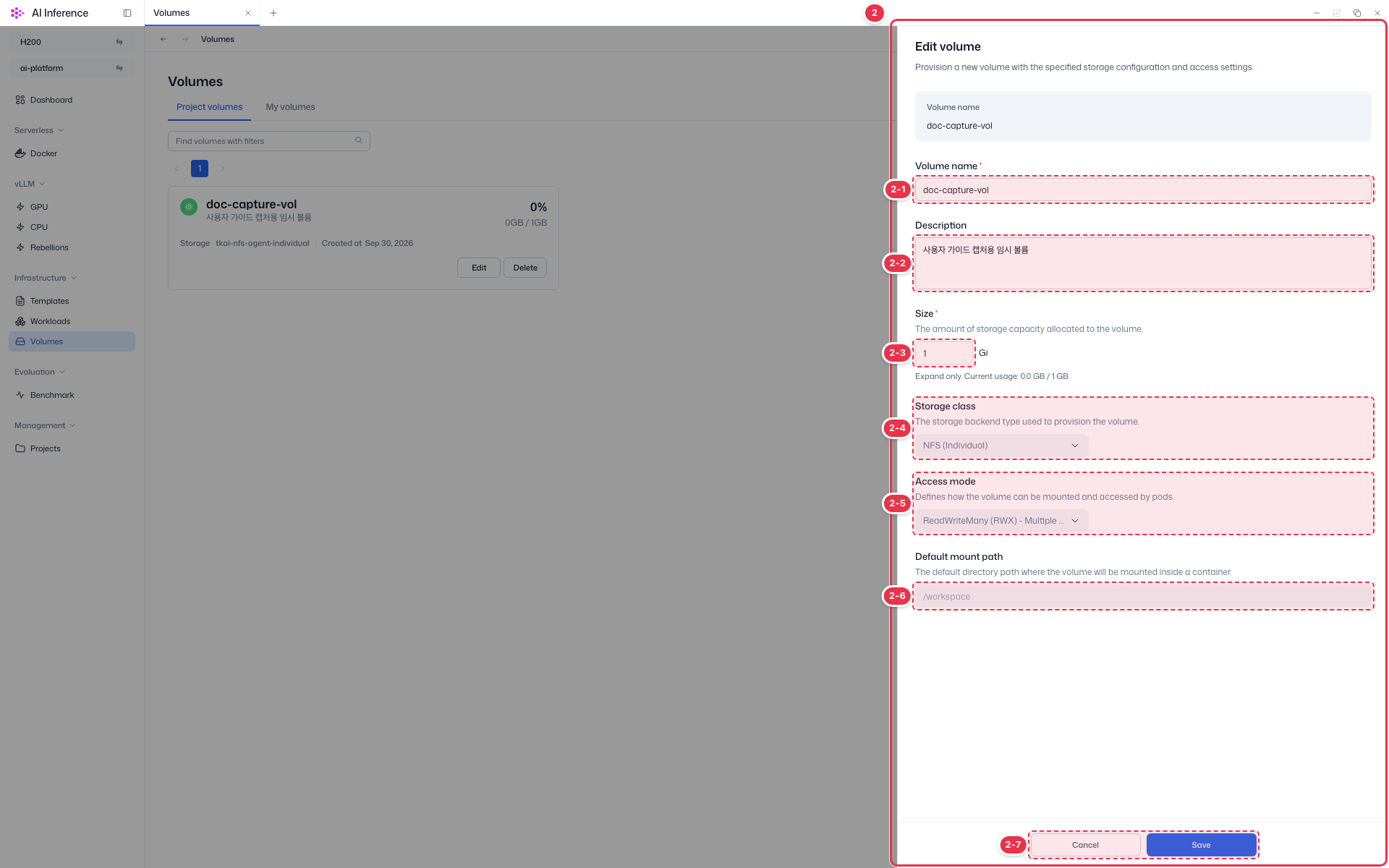
Task: Click the browser back arrow icon
Action: coord(163,39)
